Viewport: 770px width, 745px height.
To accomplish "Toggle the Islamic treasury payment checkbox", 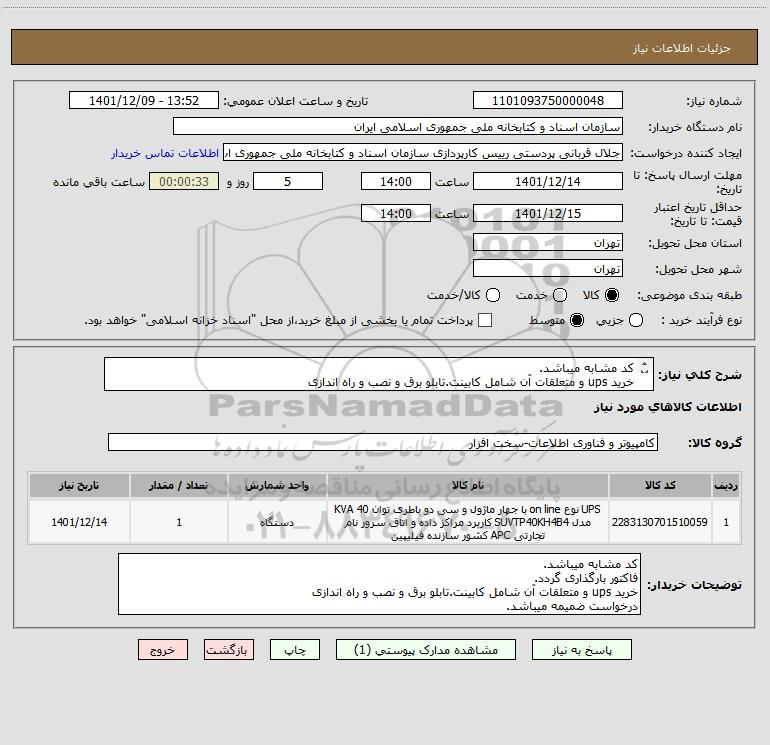I will click(485, 320).
